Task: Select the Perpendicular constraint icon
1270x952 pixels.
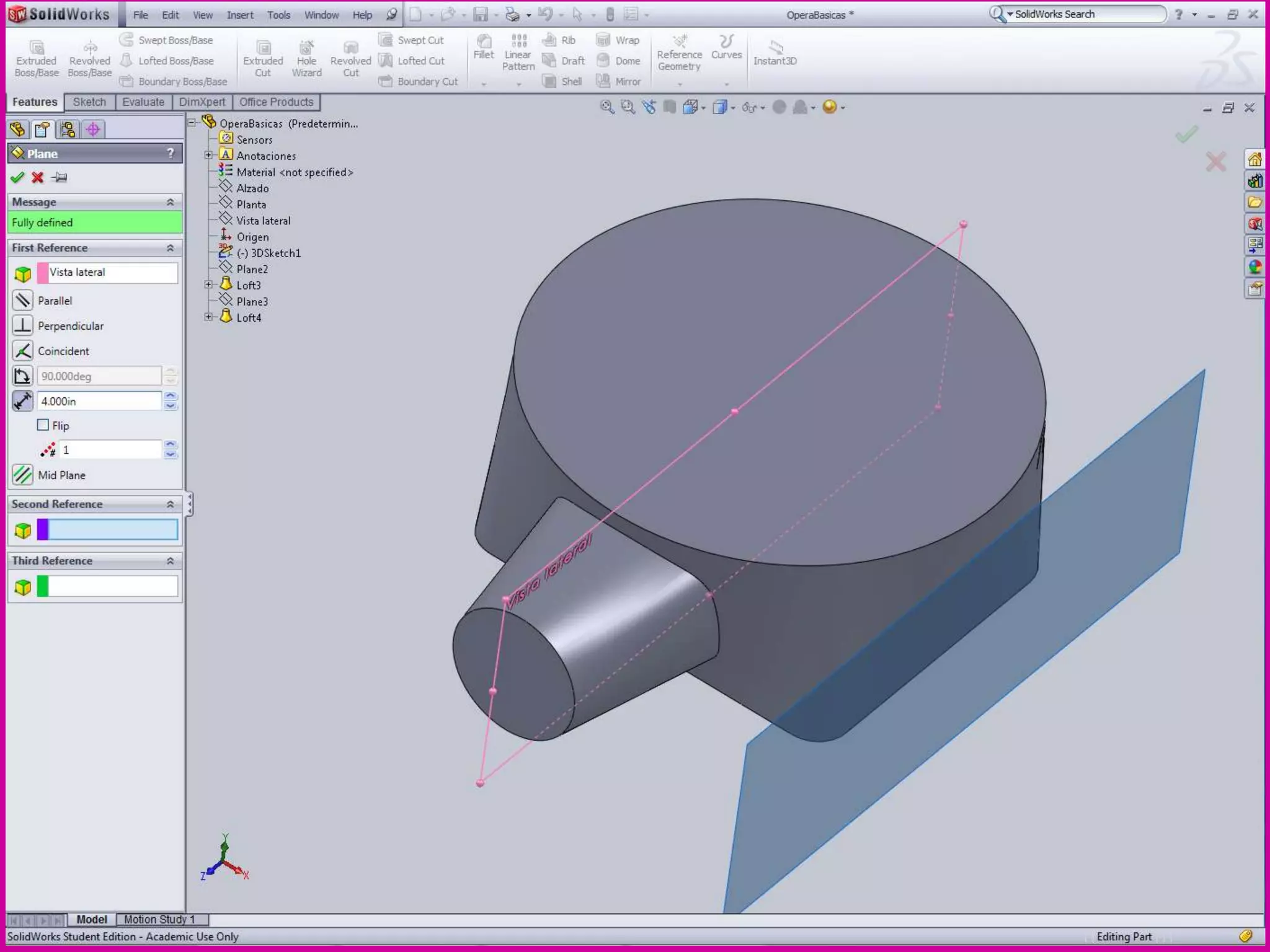Action: coord(23,325)
